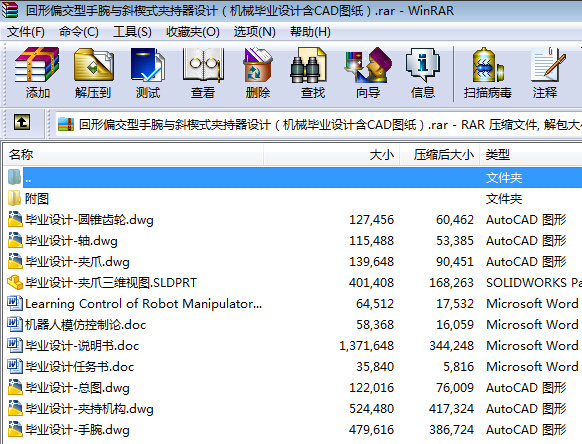Click size value 524,480

371,409
